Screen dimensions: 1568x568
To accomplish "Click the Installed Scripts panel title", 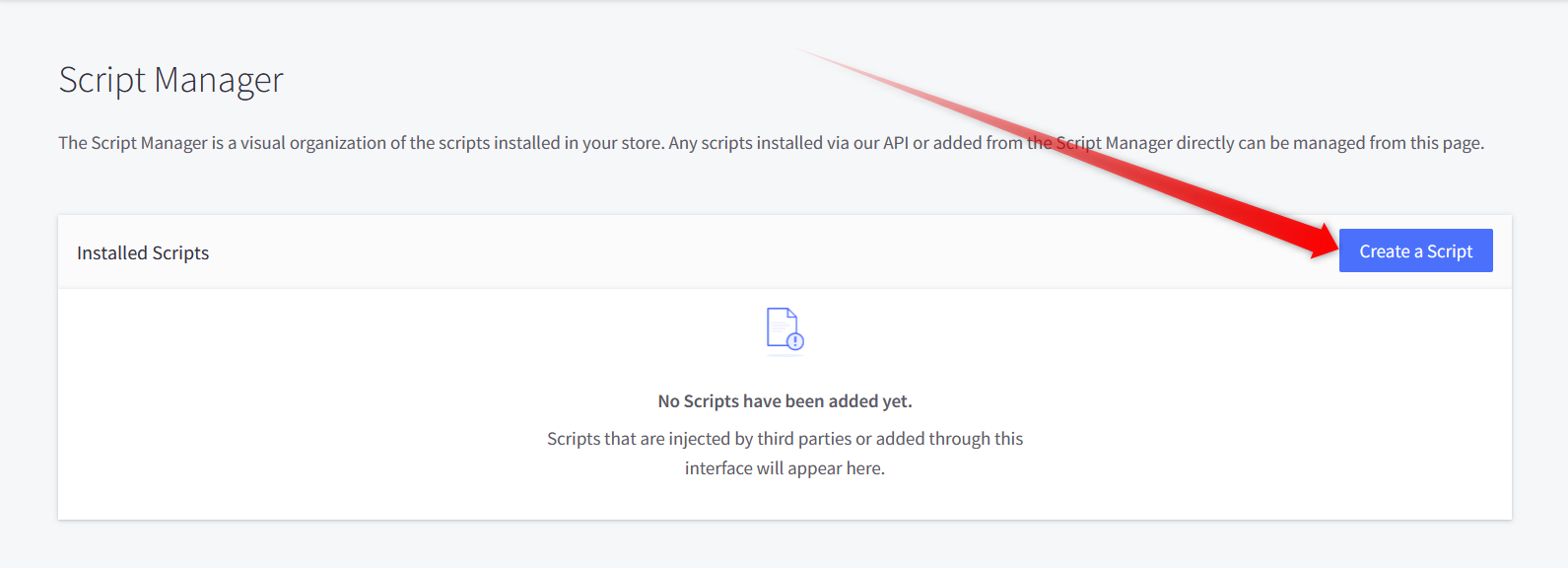I will click(x=143, y=252).
